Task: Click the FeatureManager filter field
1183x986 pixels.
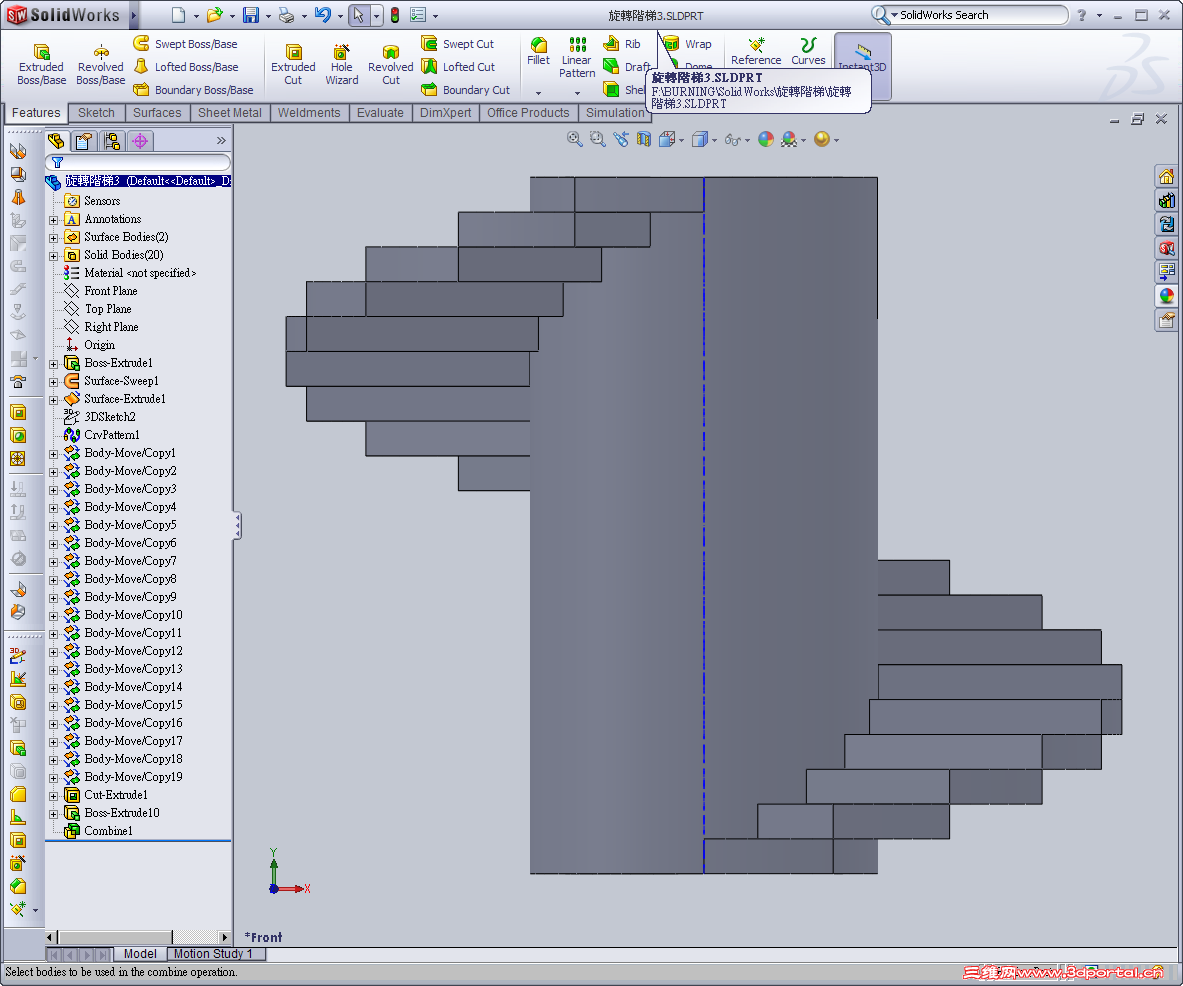Action: 138,162
